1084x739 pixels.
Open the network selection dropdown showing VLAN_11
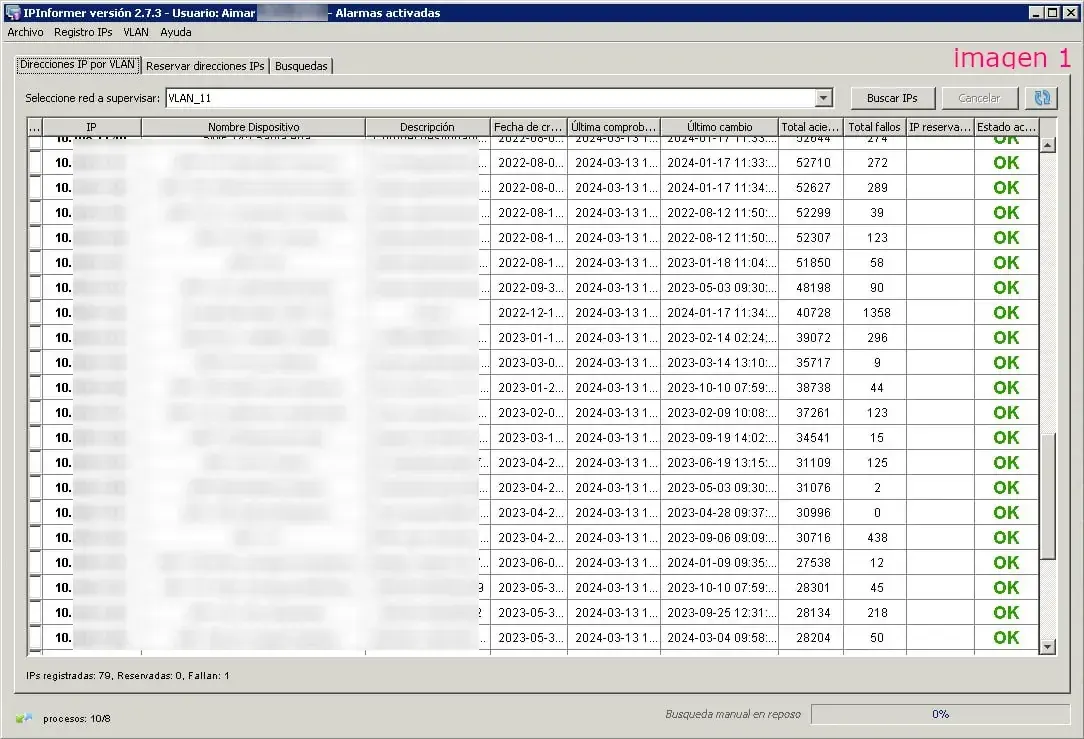824,97
